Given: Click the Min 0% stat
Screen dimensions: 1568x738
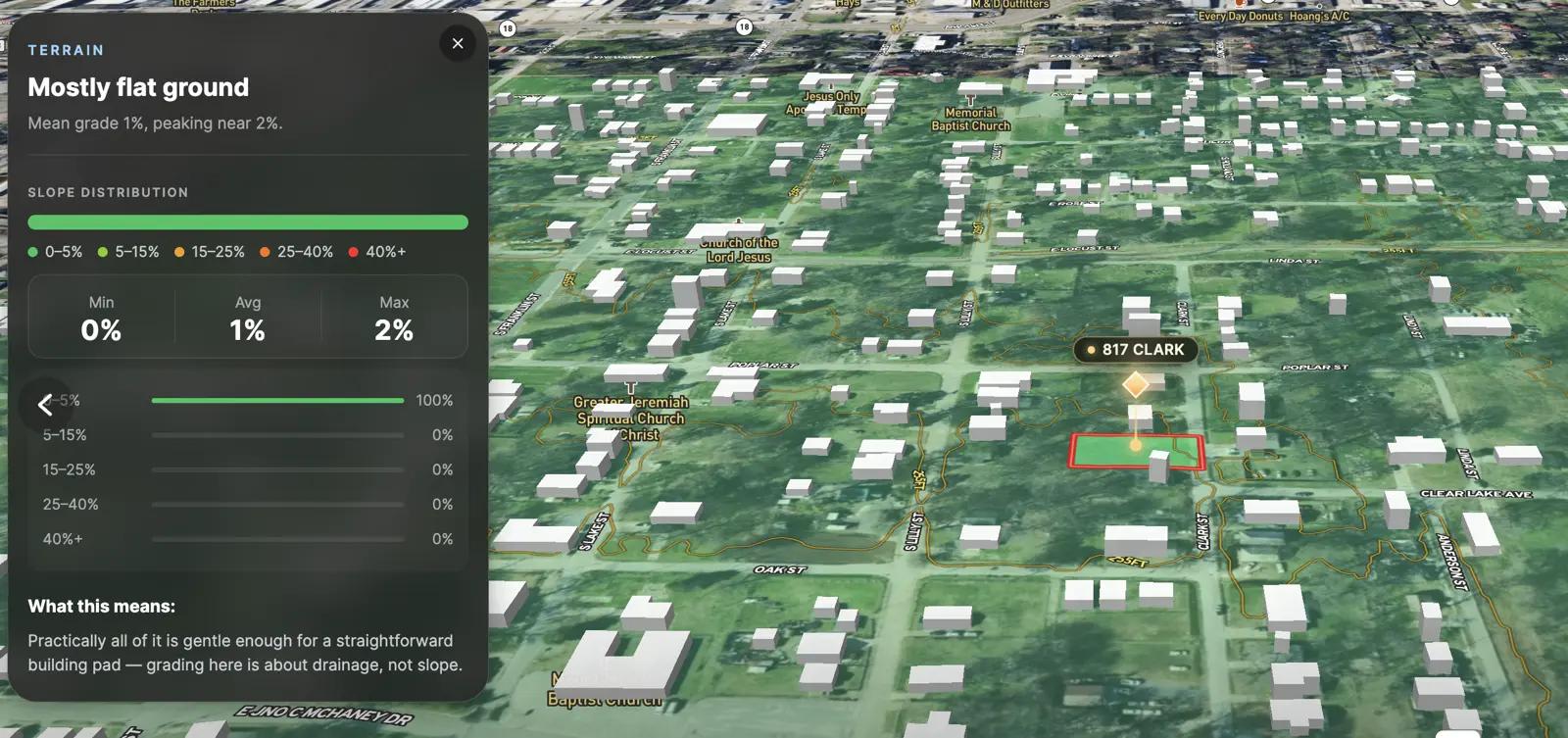Looking at the screenshot, I should click(101, 320).
